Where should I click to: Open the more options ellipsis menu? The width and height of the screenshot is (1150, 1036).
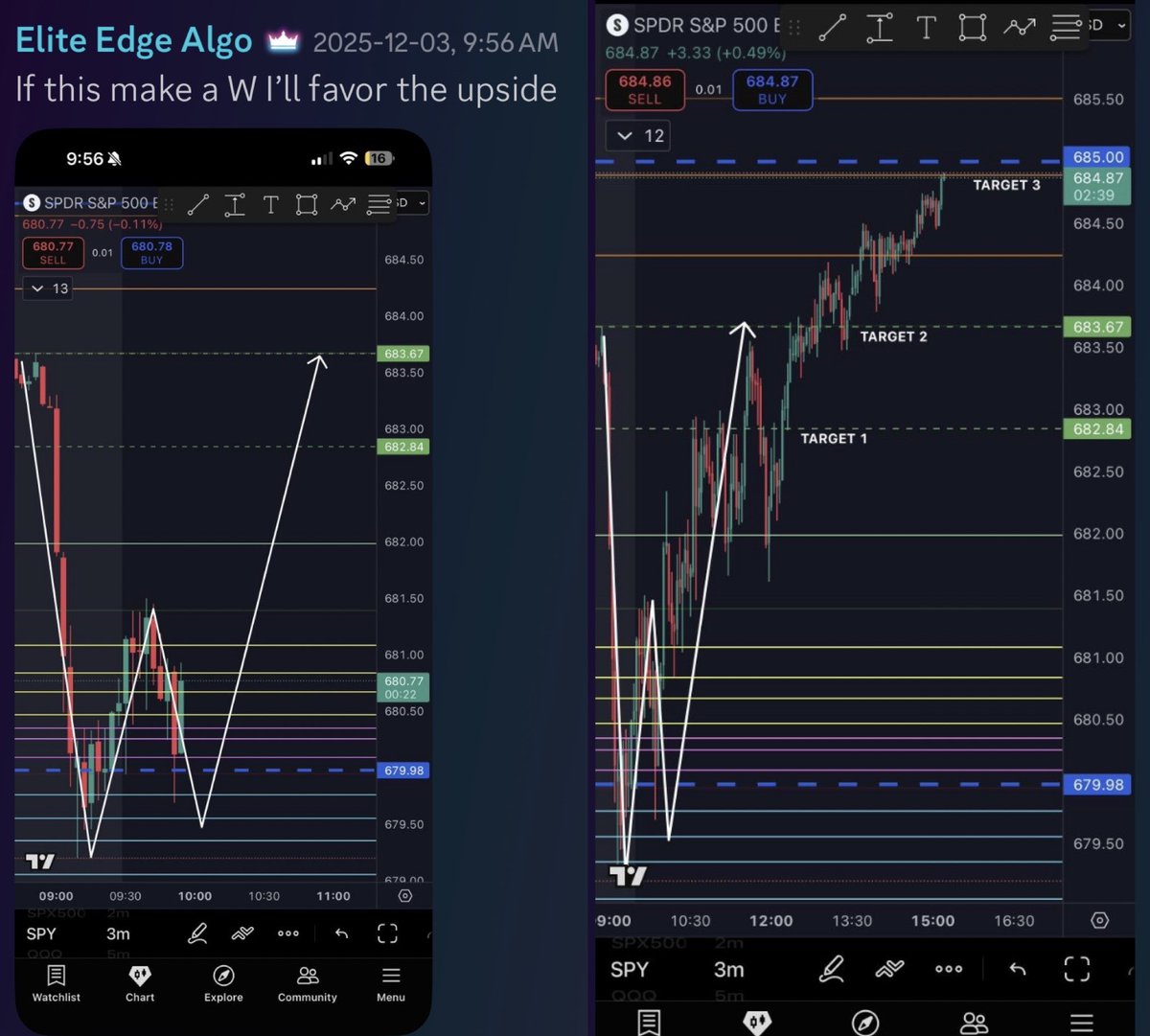click(x=949, y=969)
